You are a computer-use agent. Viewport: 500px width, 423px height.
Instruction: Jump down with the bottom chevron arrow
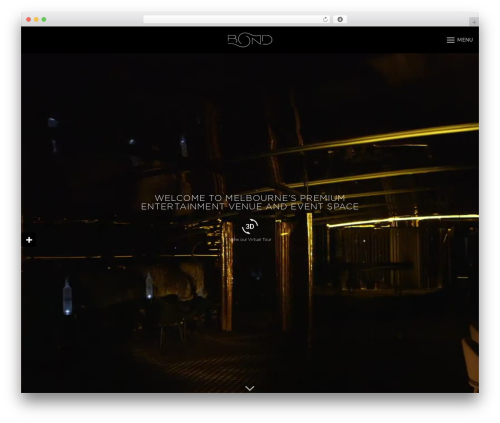pos(250,388)
